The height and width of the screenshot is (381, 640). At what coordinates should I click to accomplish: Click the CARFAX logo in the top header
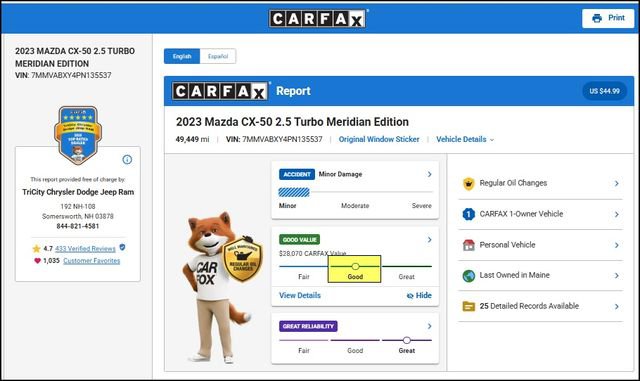coord(317,18)
